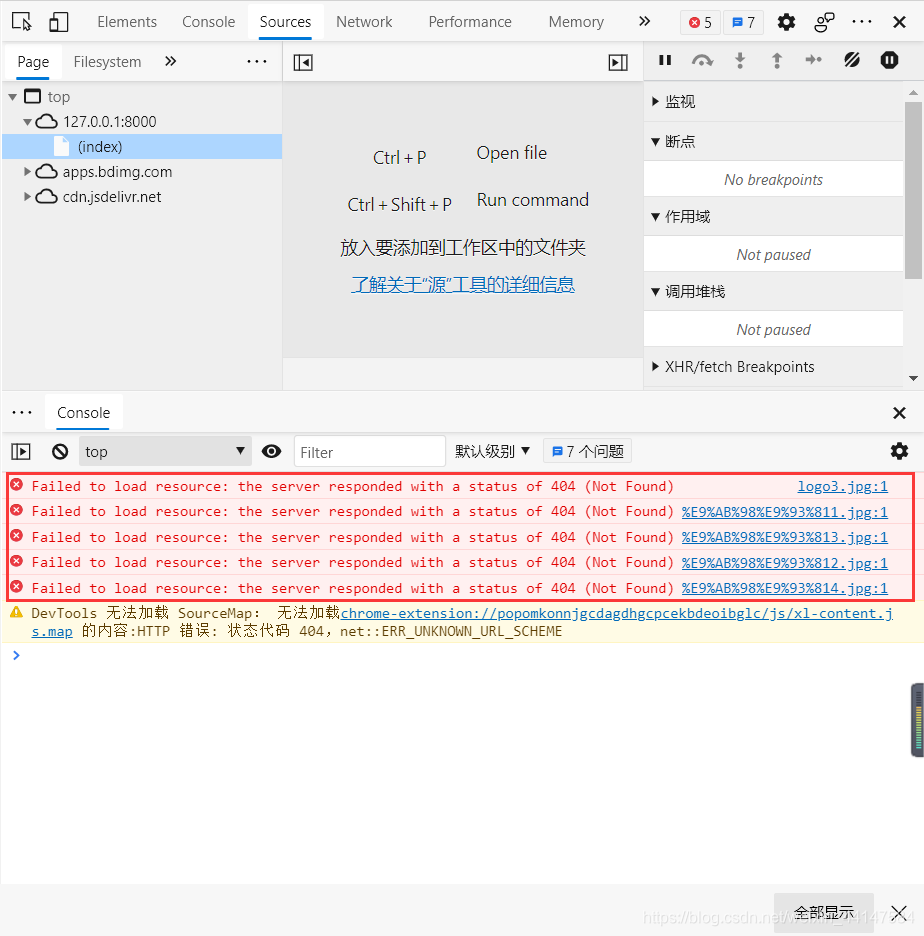Toggle pause on exceptions
The image size is (924, 936).
tap(889, 60)
